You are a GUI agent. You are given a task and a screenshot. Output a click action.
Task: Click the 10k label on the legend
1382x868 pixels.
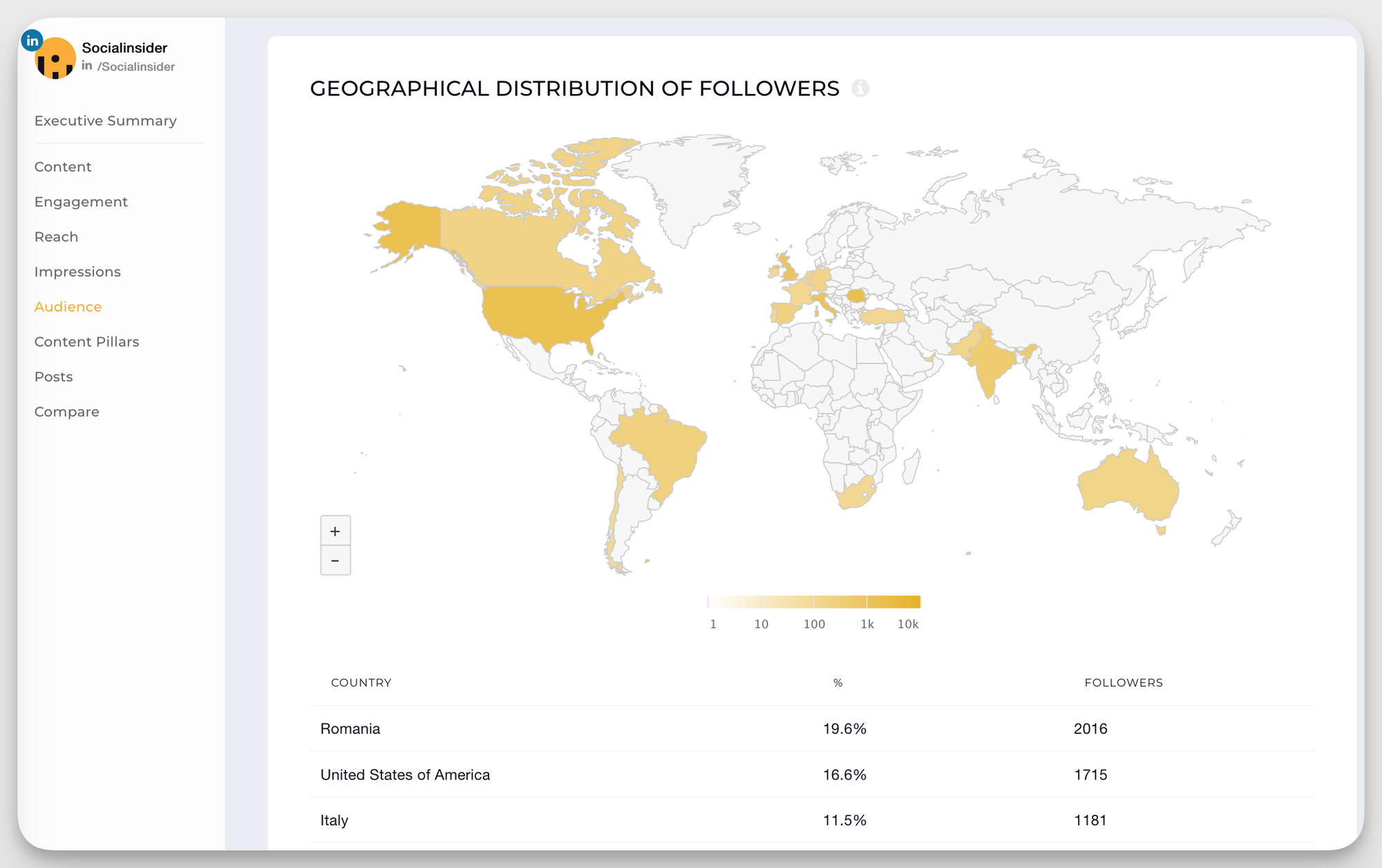(x=908, y=624)
